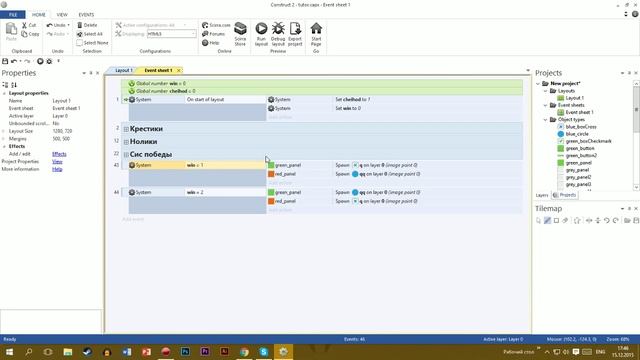The height and width of the screenshot is (360, 640).
Task: Click Select All in ribbon
Action: point(89,34)
